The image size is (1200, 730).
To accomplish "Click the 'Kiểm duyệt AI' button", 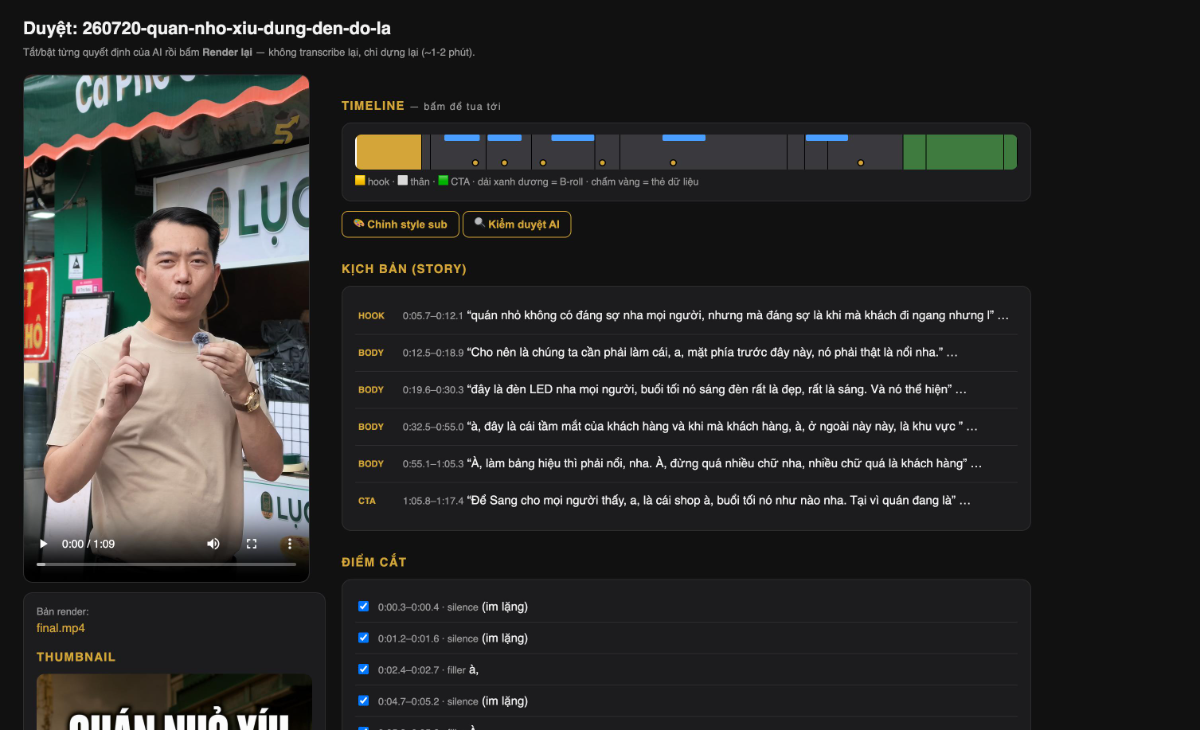I will tap(517, 224).
